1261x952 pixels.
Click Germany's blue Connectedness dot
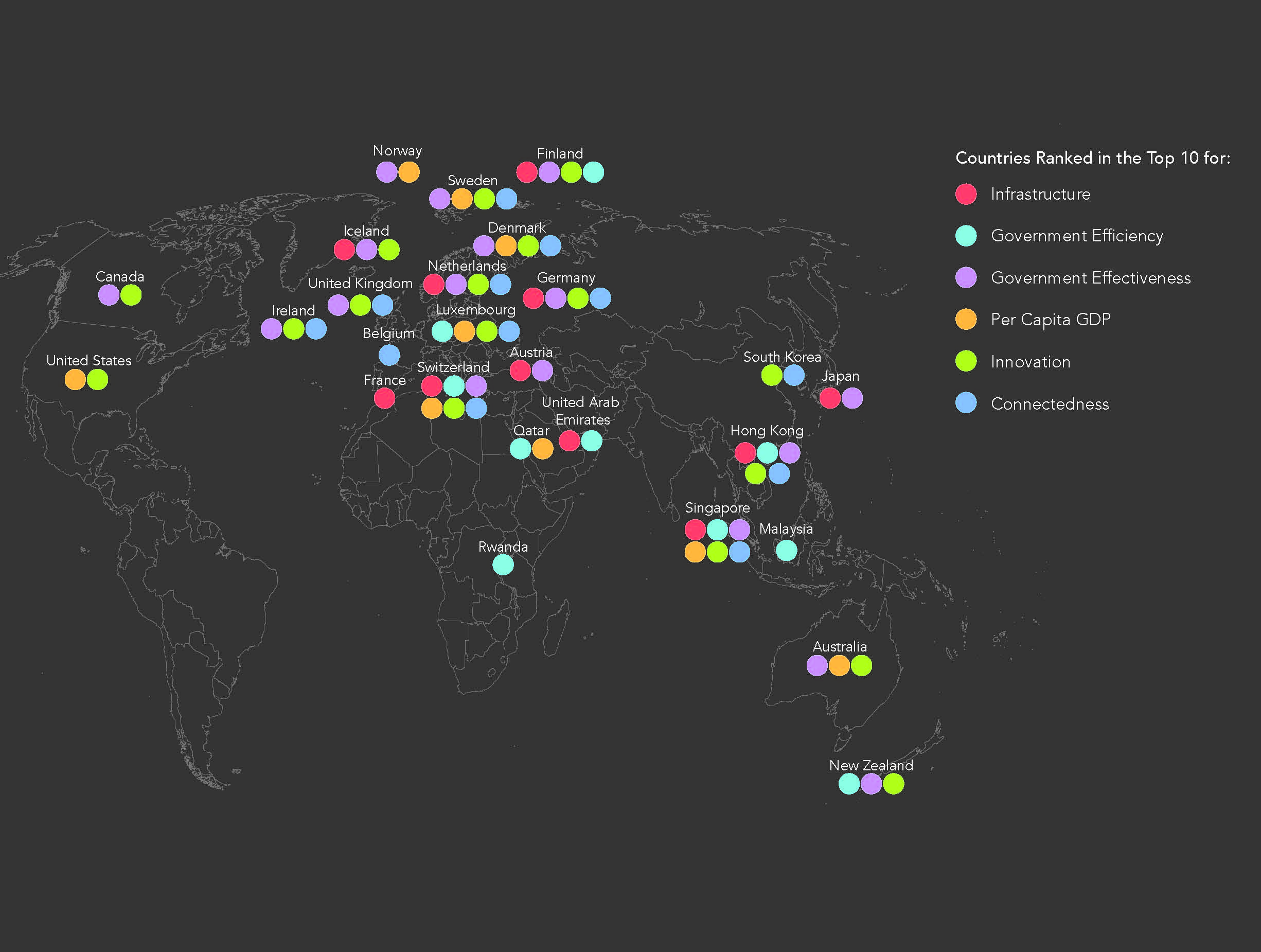(600, 298)
